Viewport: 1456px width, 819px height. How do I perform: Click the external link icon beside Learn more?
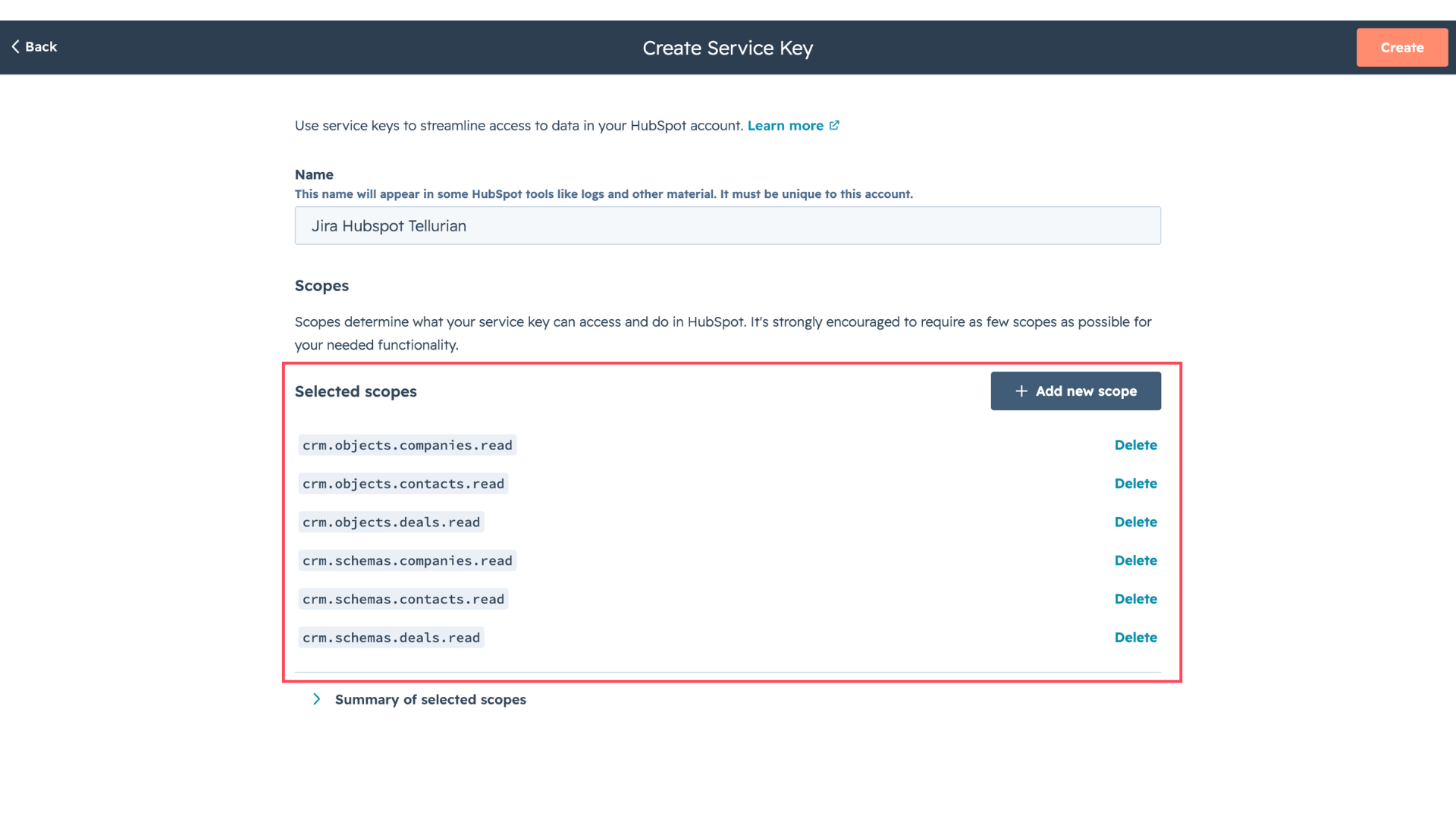(834, 125)
